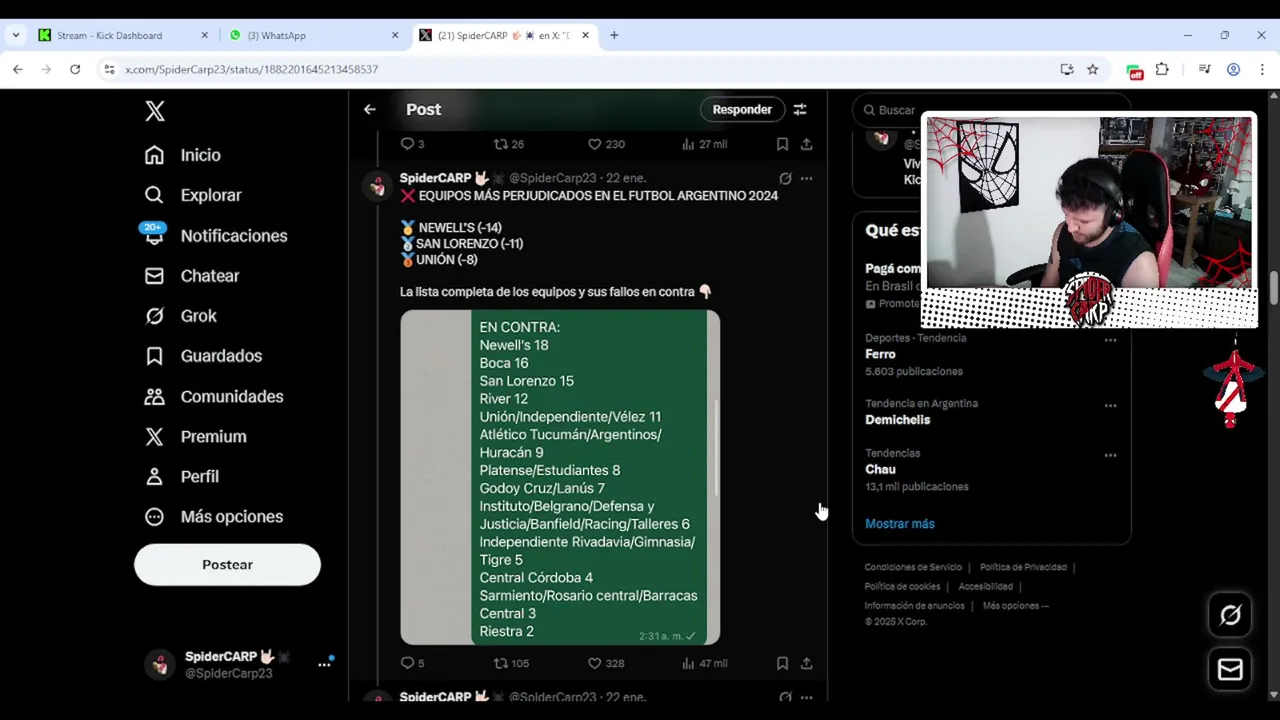This screenshot has height=720, width=1280.
Task: Expand footer Más opciones menu
Action: point(1015,605)
